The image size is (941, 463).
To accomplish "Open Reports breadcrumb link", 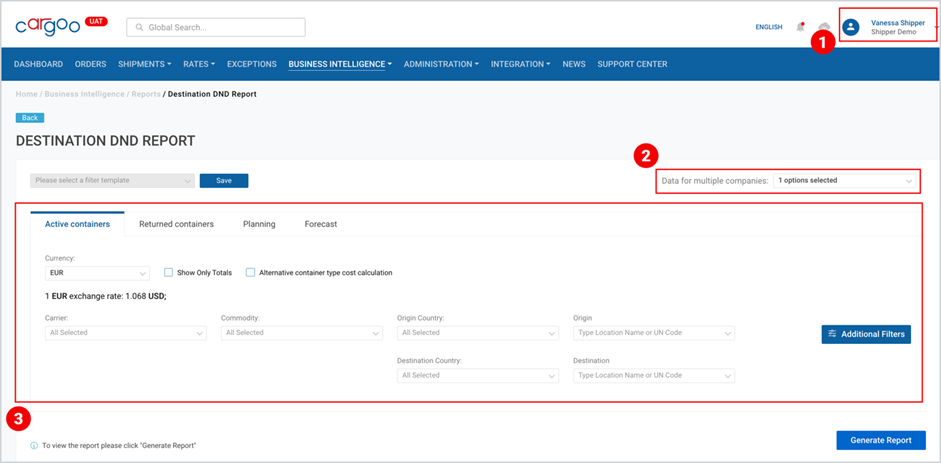I will click(146, 95).
